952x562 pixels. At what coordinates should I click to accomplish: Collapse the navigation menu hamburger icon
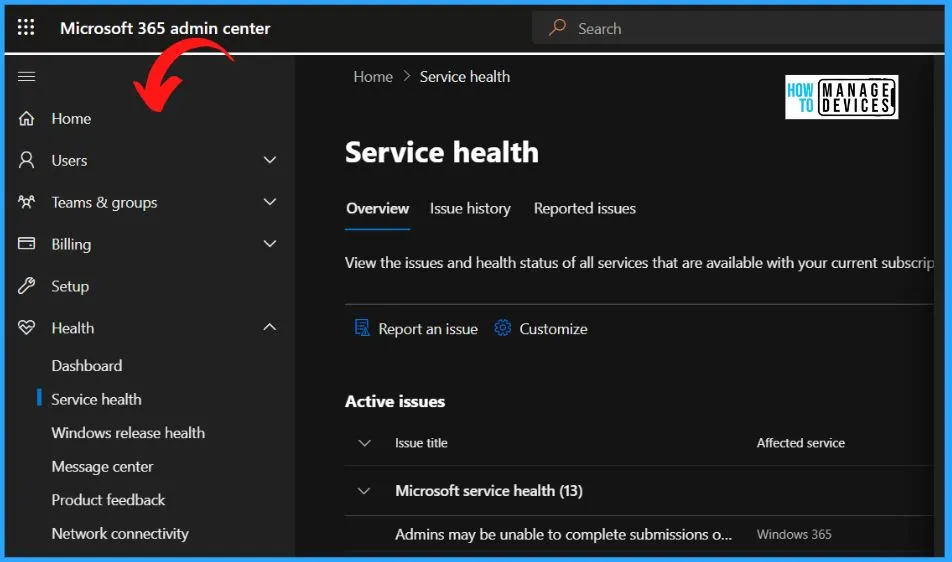point(26,76)
